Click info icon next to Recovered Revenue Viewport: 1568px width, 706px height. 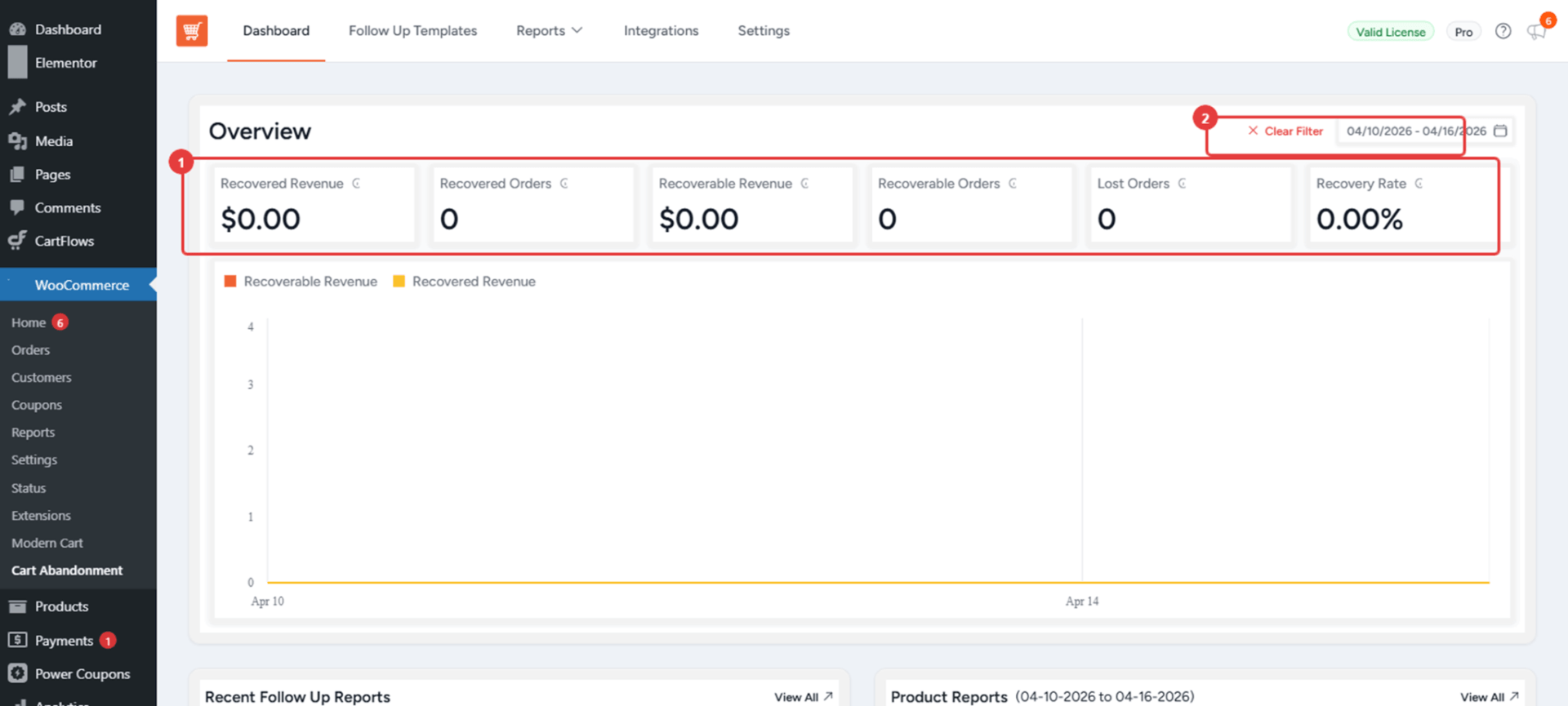tap(356, 184)
